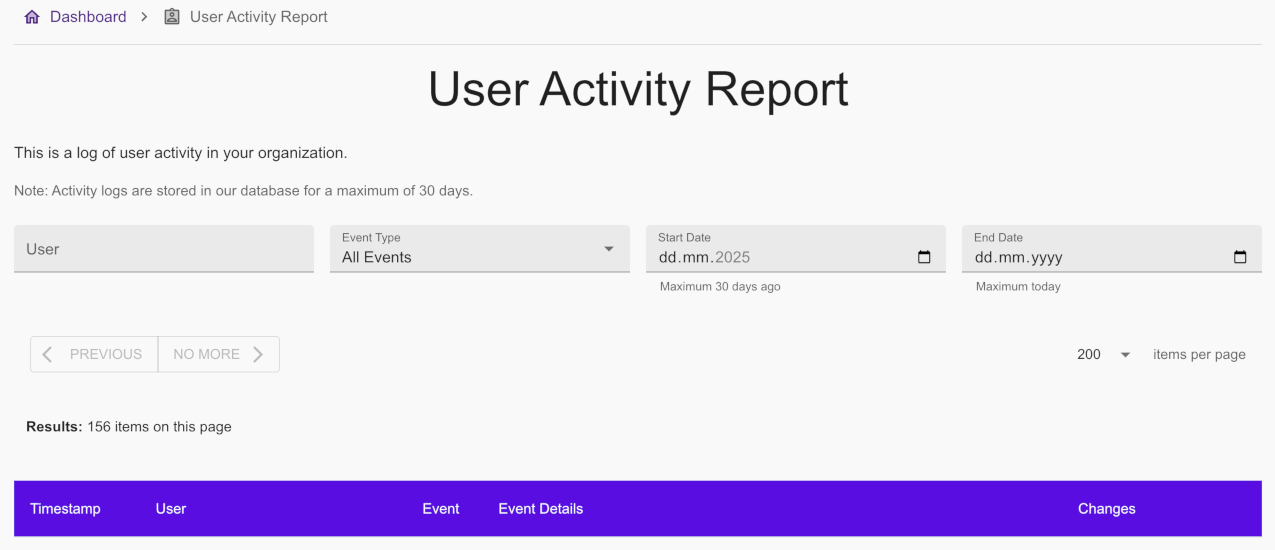Viewport: 1275px width, 550px height.
Task: Click the Timestamp column header
Action: (65, 509)
